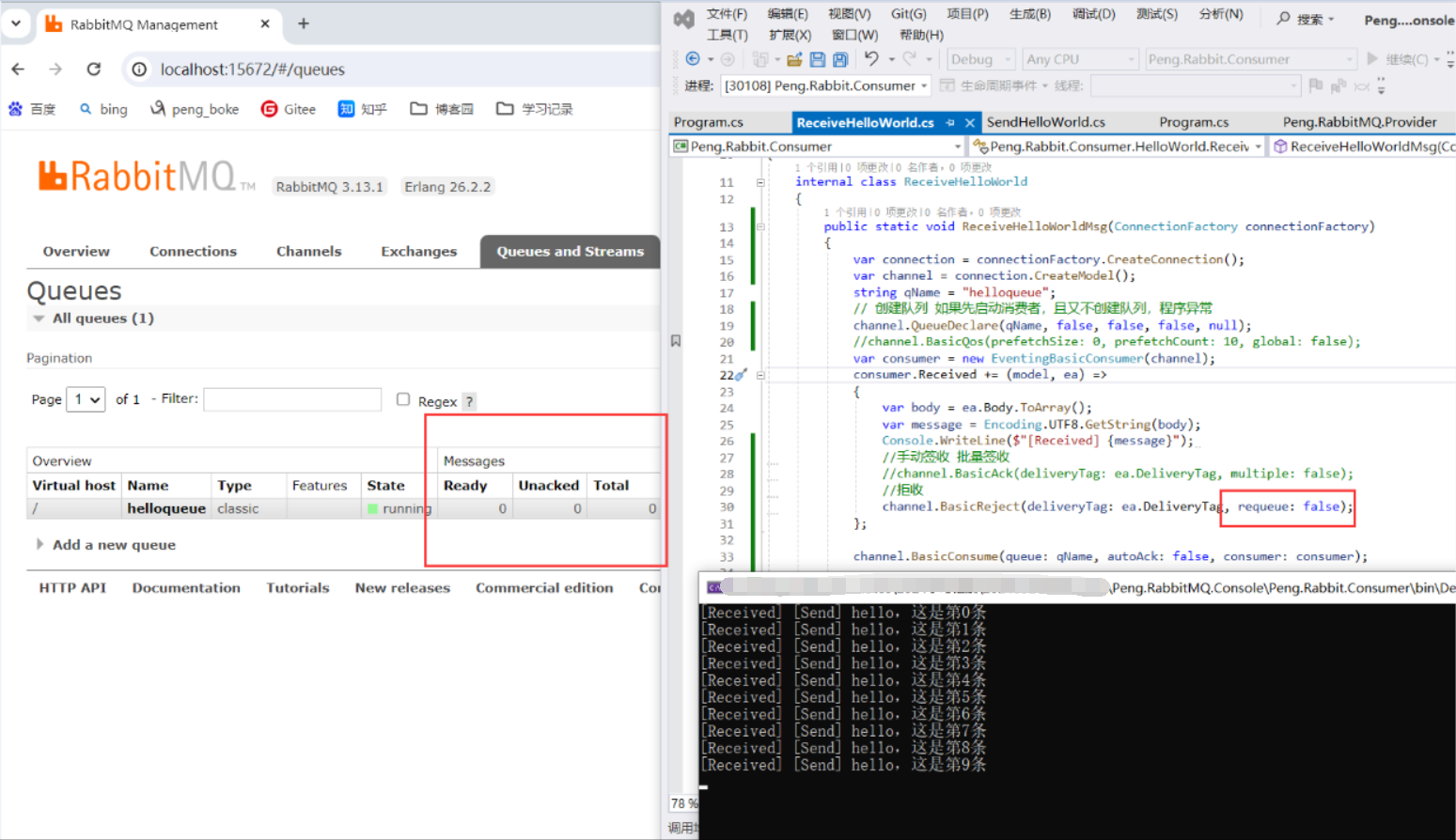Click the site information icon in address bar
The image size is (1456, 840).
click(x=139, y=69)
